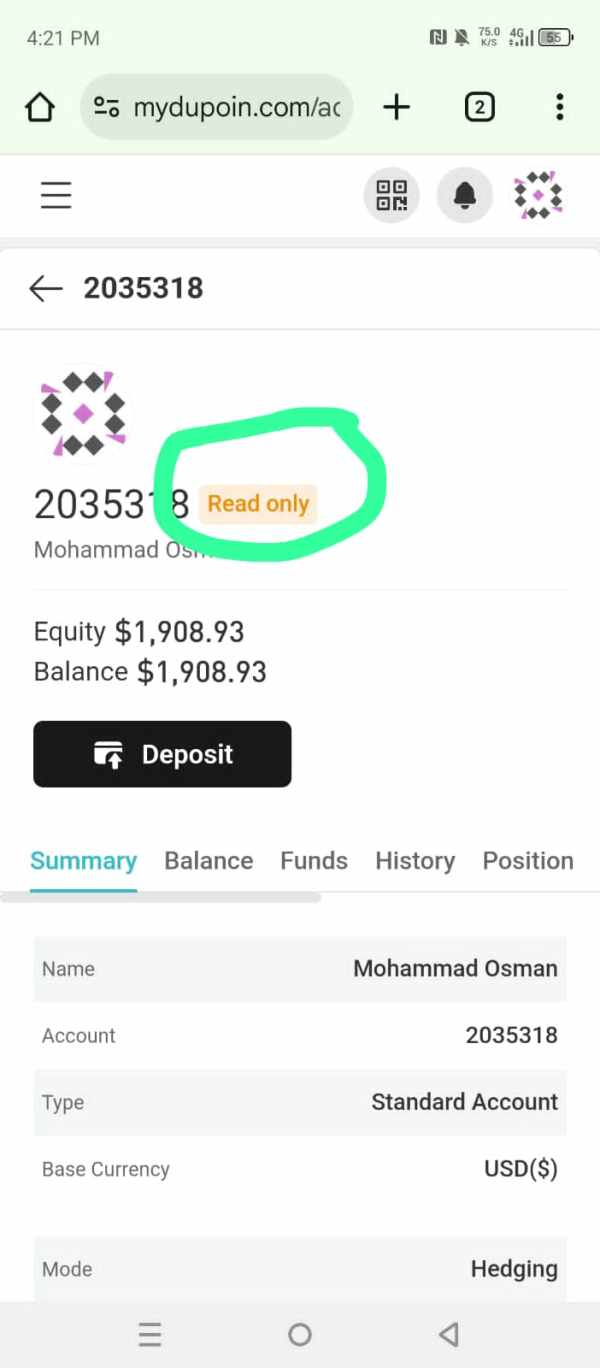Tap the Android back navigation button
The height and width of the screenshot is (1368, 600).
449,1334
